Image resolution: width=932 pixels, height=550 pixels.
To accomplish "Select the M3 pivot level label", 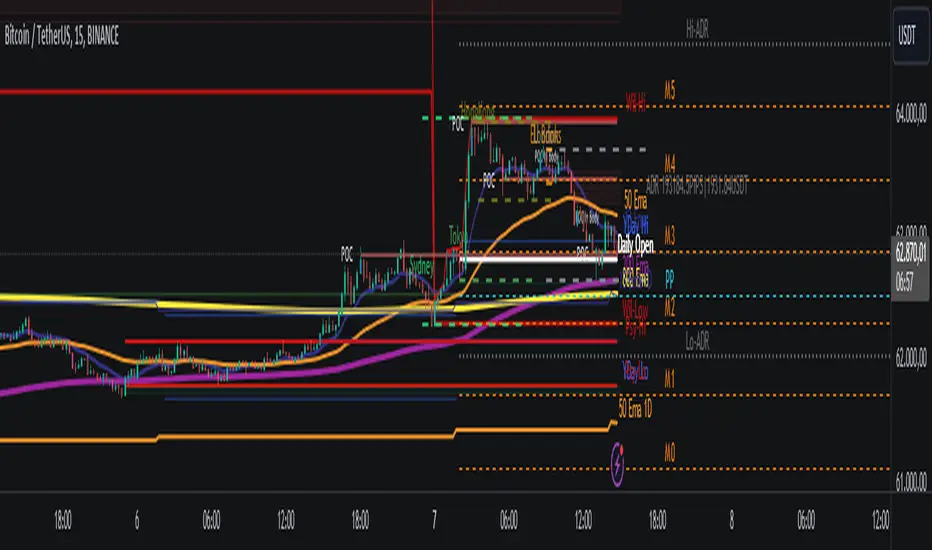I will (x=670, y=235).
